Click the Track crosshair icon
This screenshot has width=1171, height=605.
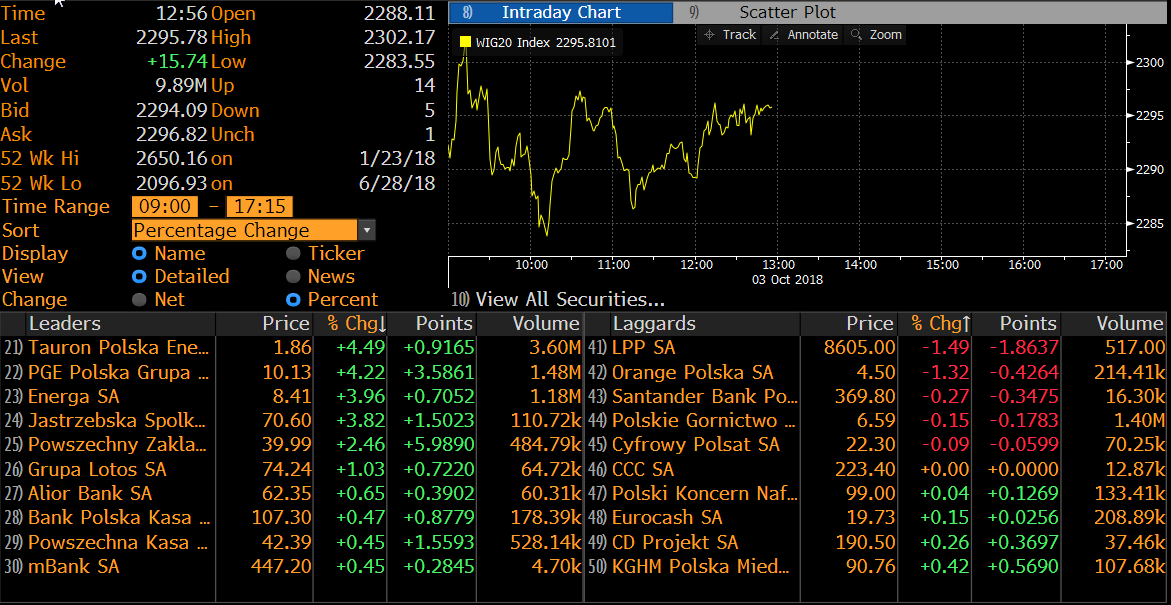pyautogui.click(x=710, y=35)
